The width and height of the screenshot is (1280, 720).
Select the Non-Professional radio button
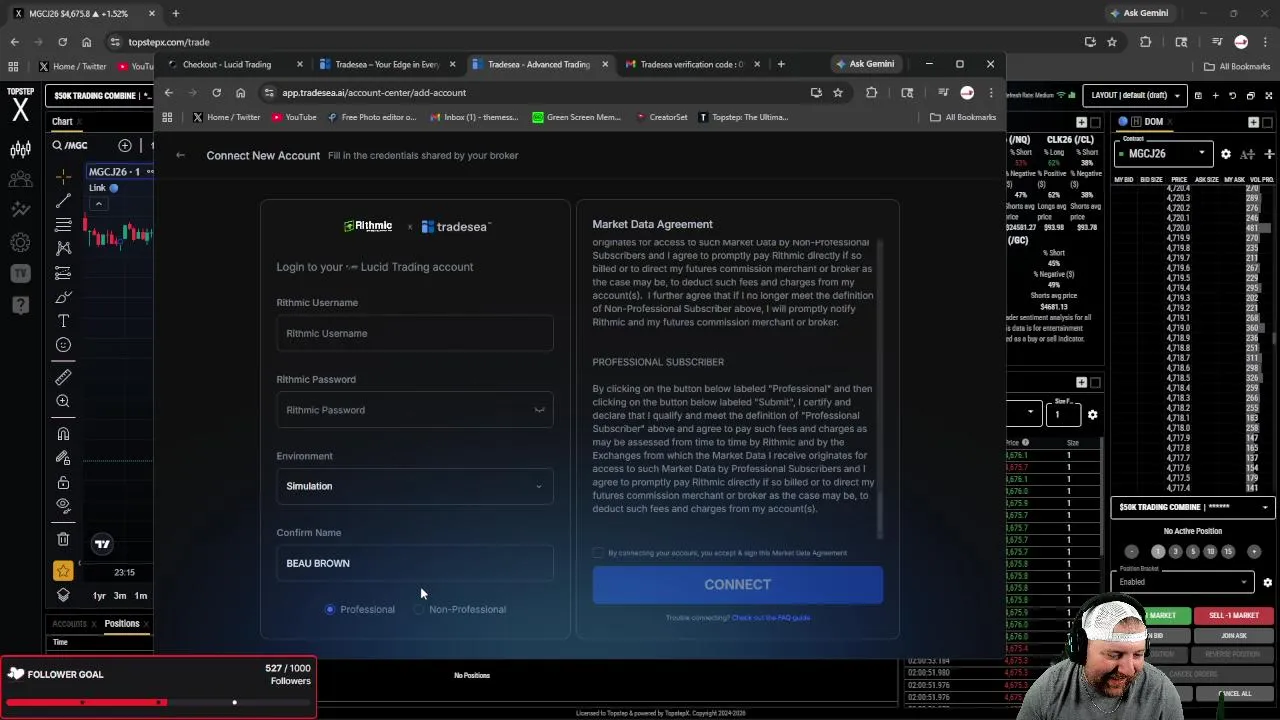(x=419, y=609)
